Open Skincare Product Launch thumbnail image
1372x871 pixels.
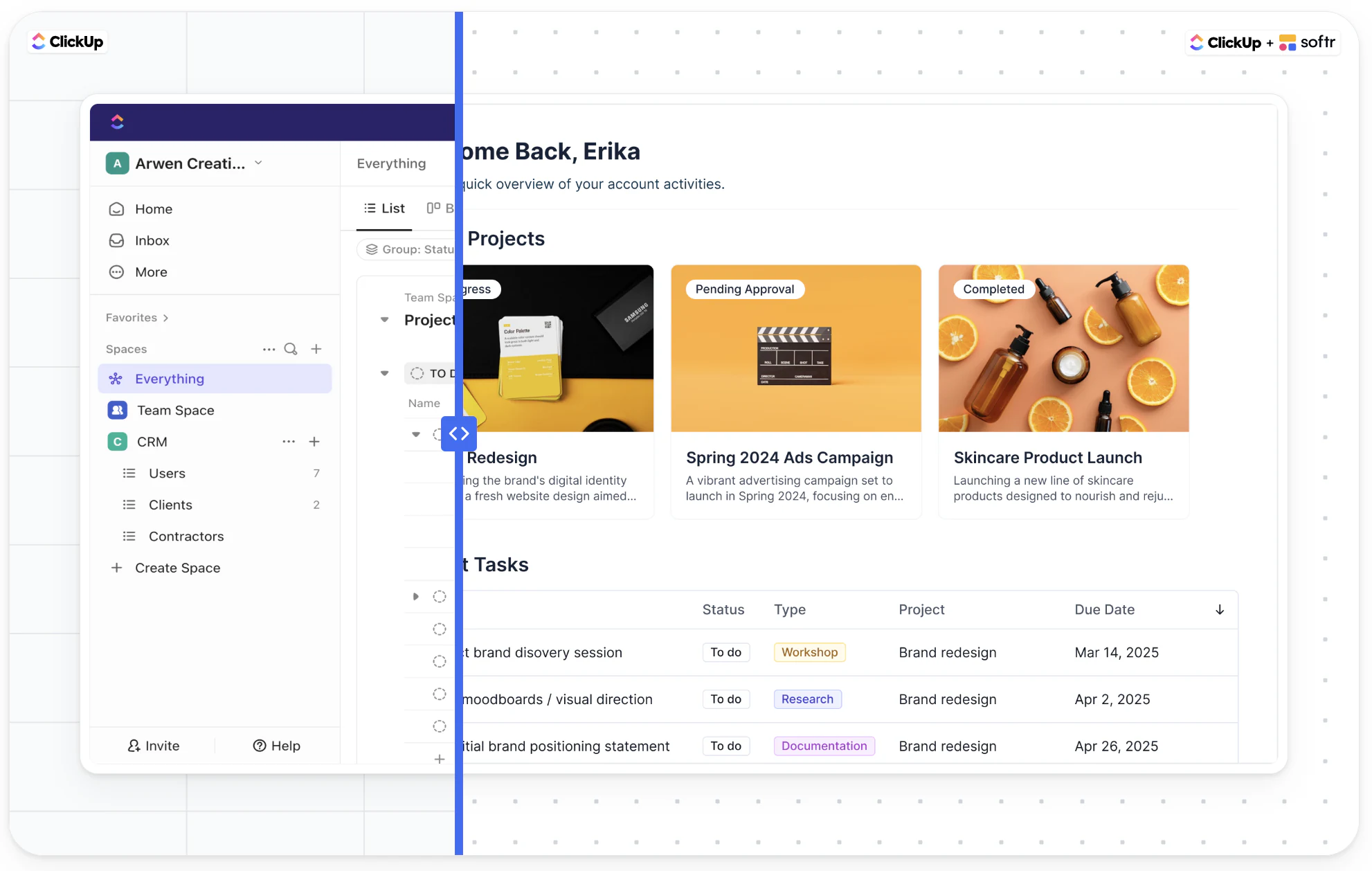[1063, 348]
